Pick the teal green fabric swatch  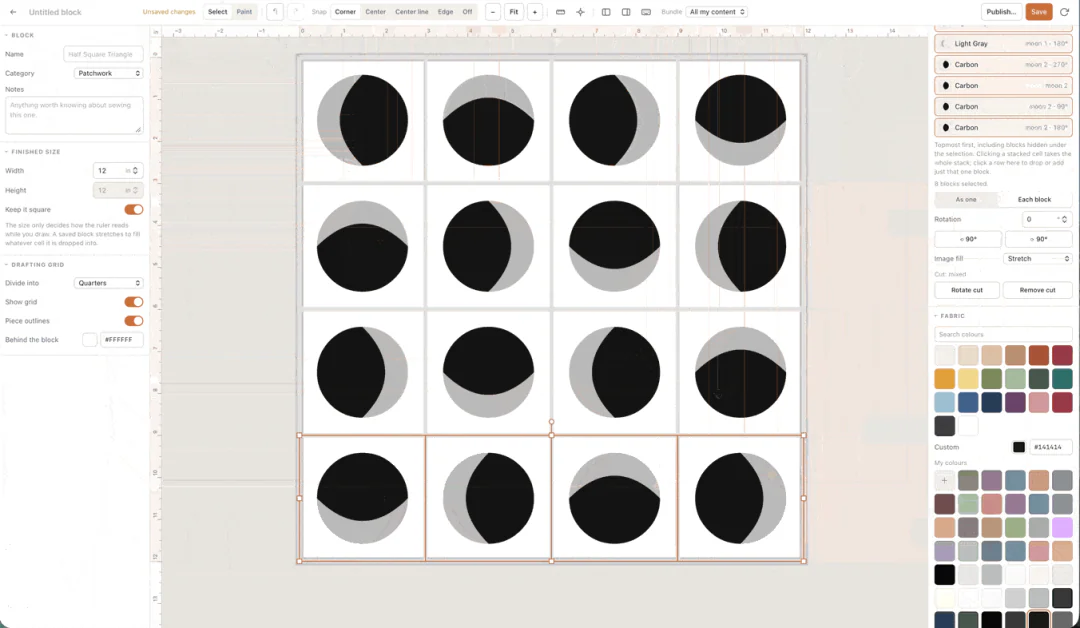[x=1062, y=379]
